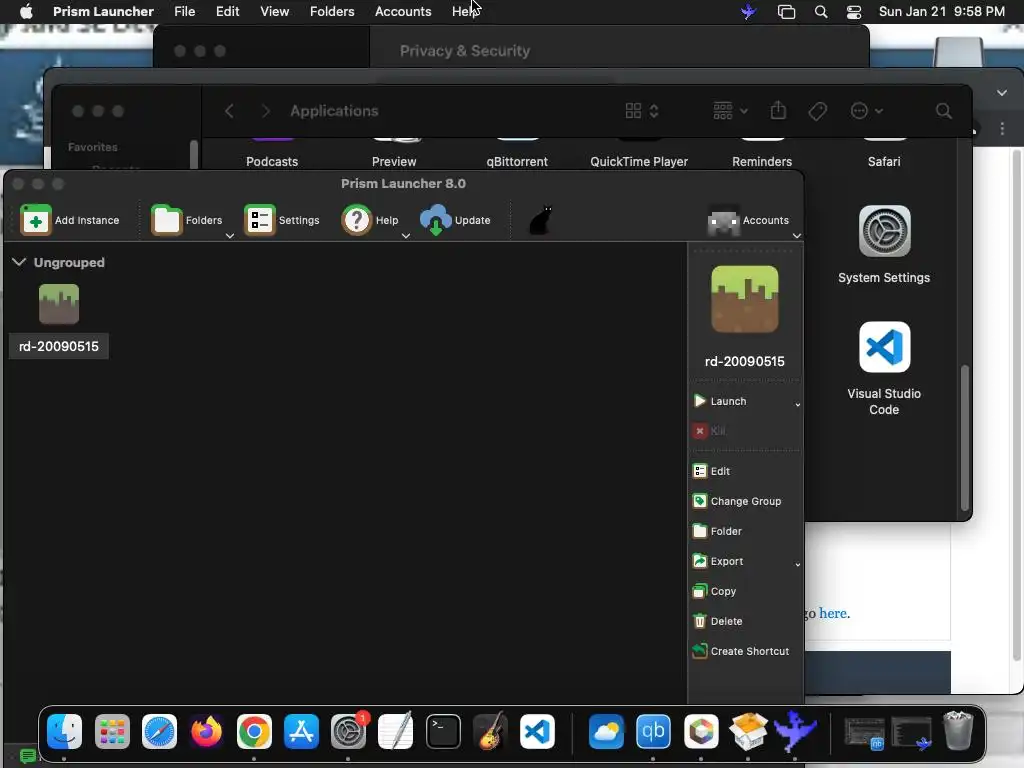Open the instance Folder from side panel
The image size is (1024, 768).
point(717,531)
